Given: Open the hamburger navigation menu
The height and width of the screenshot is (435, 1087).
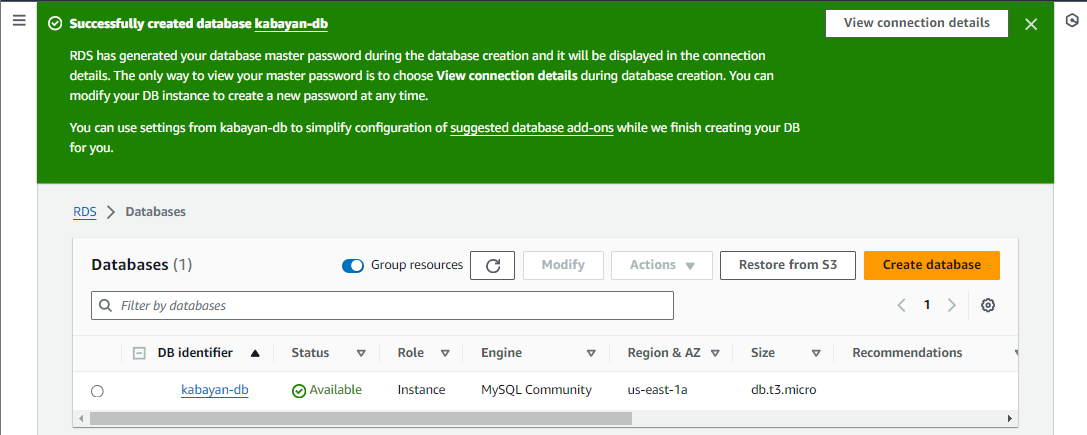Looking at the screenshot, I should click(18, 22).
